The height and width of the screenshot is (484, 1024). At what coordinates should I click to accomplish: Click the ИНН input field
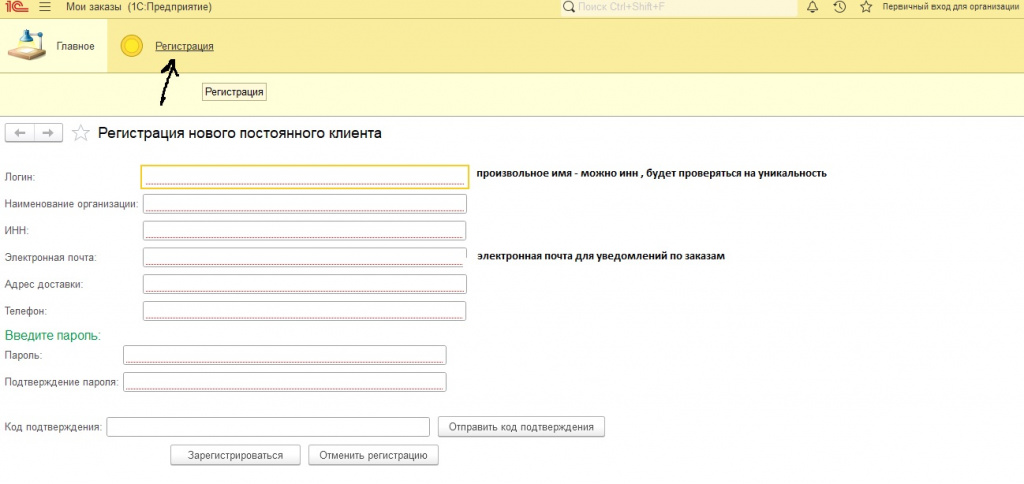(305, 230)
